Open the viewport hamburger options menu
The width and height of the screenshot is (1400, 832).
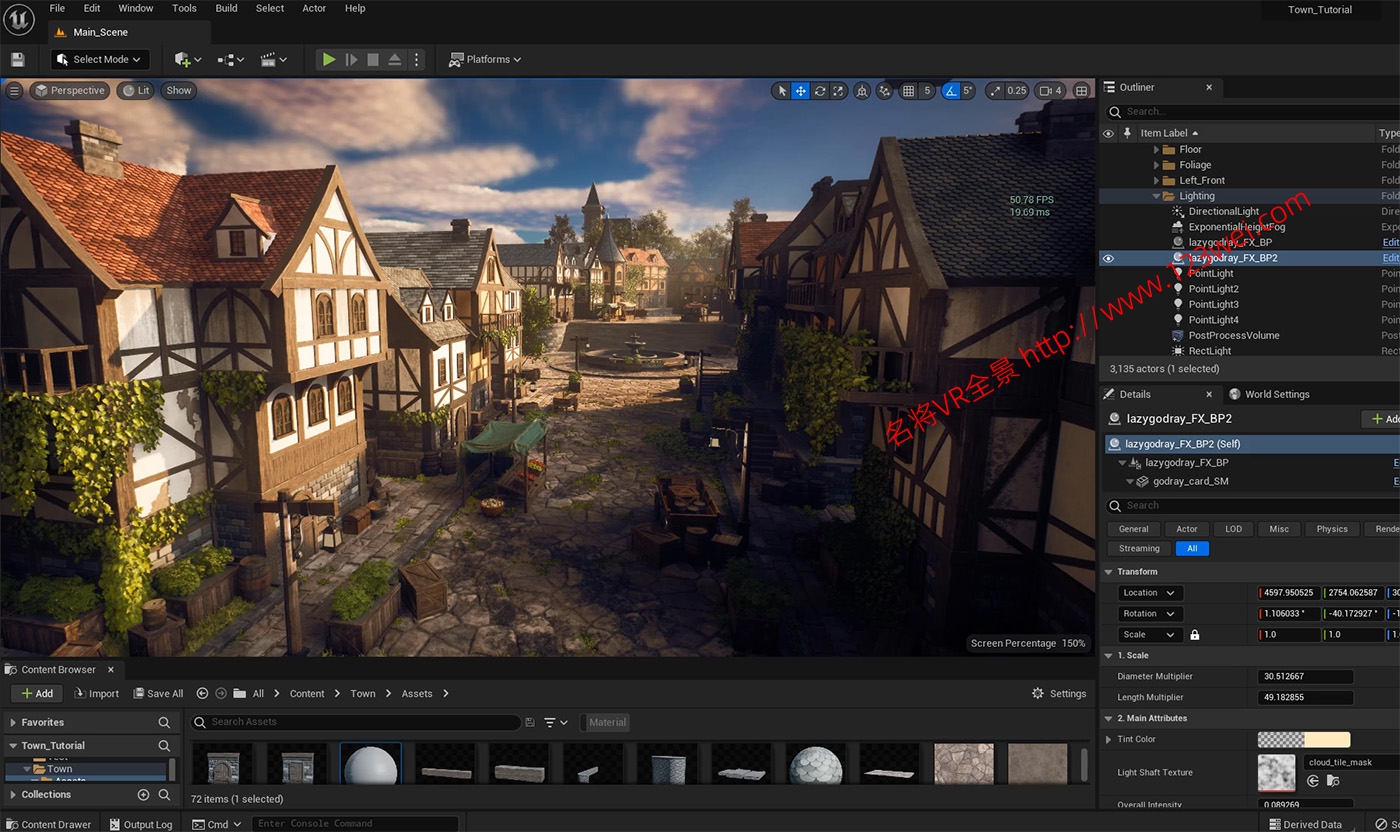[14, 91]
